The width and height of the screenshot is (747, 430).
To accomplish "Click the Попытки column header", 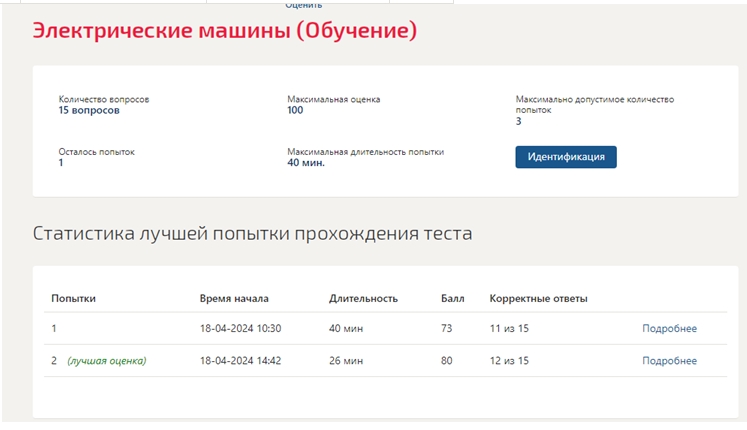I will click(x=73, y=299).
